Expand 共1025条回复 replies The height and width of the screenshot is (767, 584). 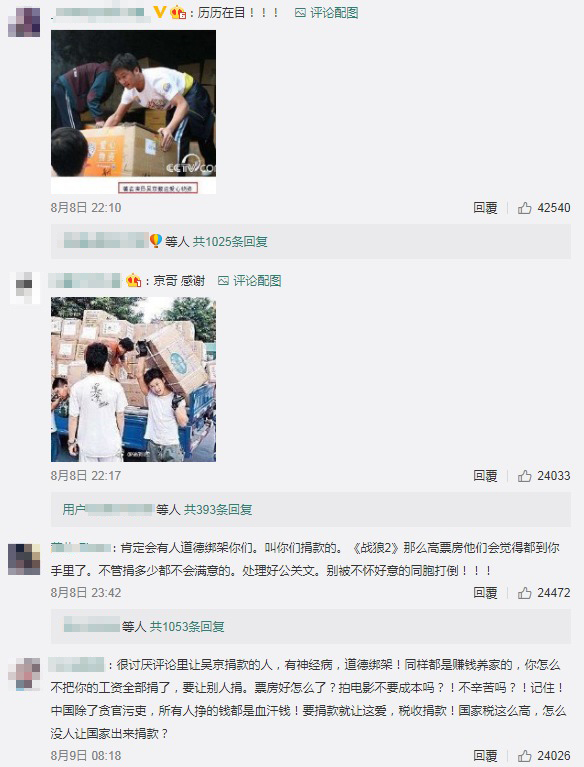(x=230, y=242)
